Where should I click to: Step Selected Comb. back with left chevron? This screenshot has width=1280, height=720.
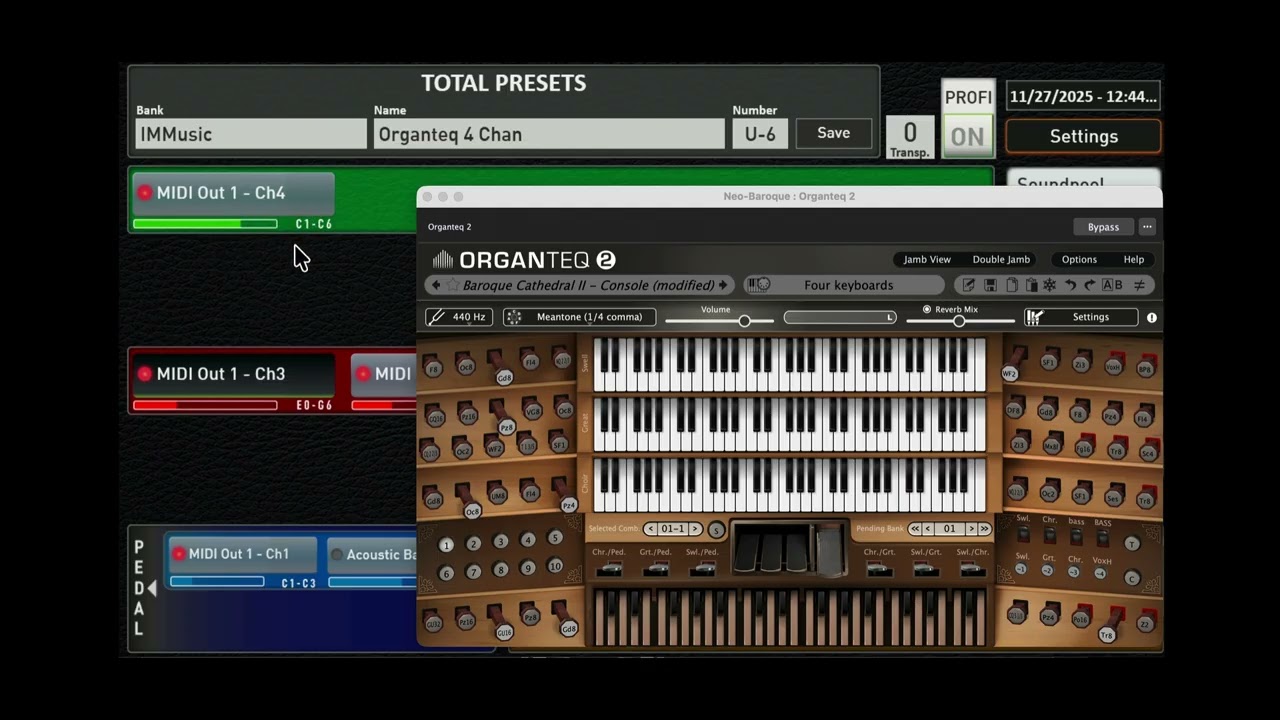[x=651, y=529]
